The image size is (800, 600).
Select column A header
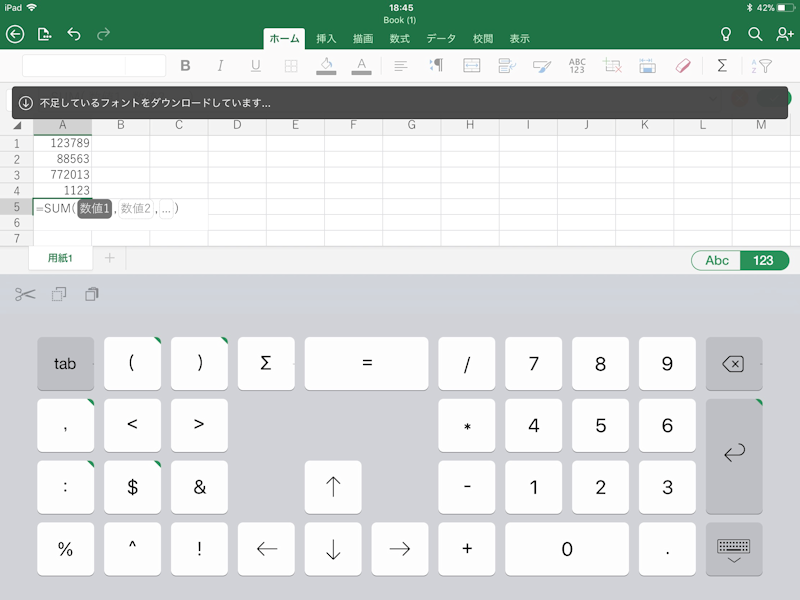click(x=62, y=126)
